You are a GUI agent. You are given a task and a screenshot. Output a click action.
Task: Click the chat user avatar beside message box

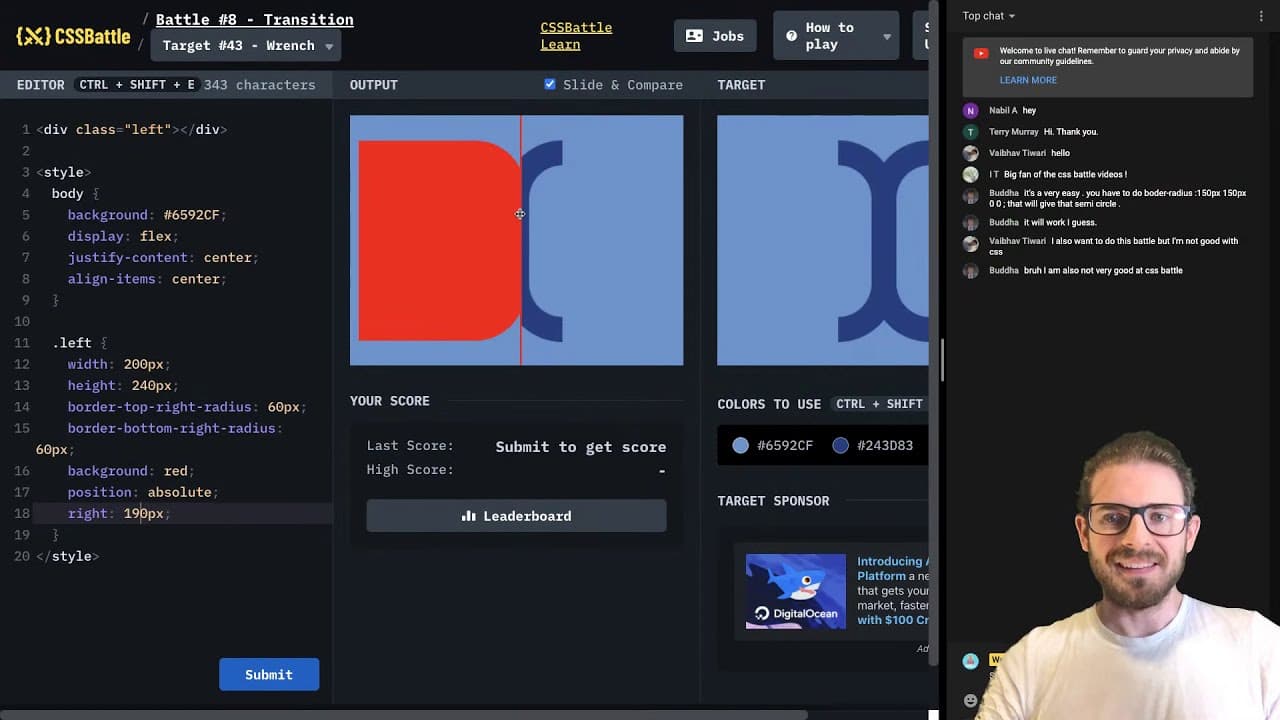click(x=970, y=661)
